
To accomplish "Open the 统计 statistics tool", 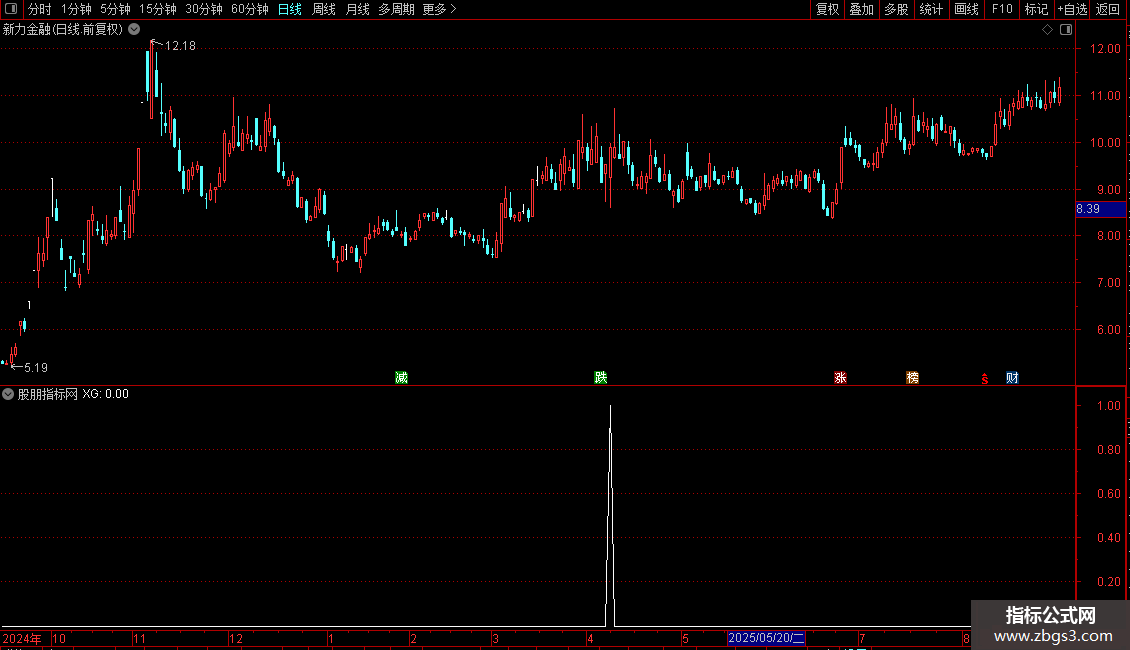I will [931, 9].
